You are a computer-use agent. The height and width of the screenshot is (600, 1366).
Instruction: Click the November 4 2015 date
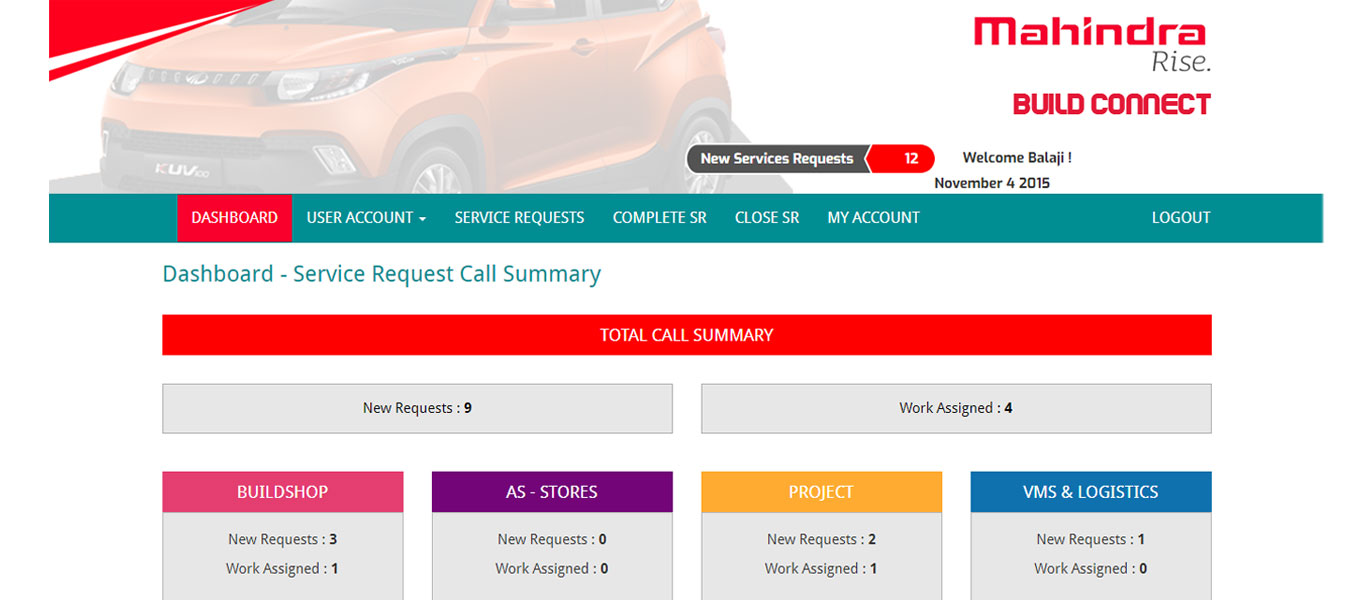point(992,183)
